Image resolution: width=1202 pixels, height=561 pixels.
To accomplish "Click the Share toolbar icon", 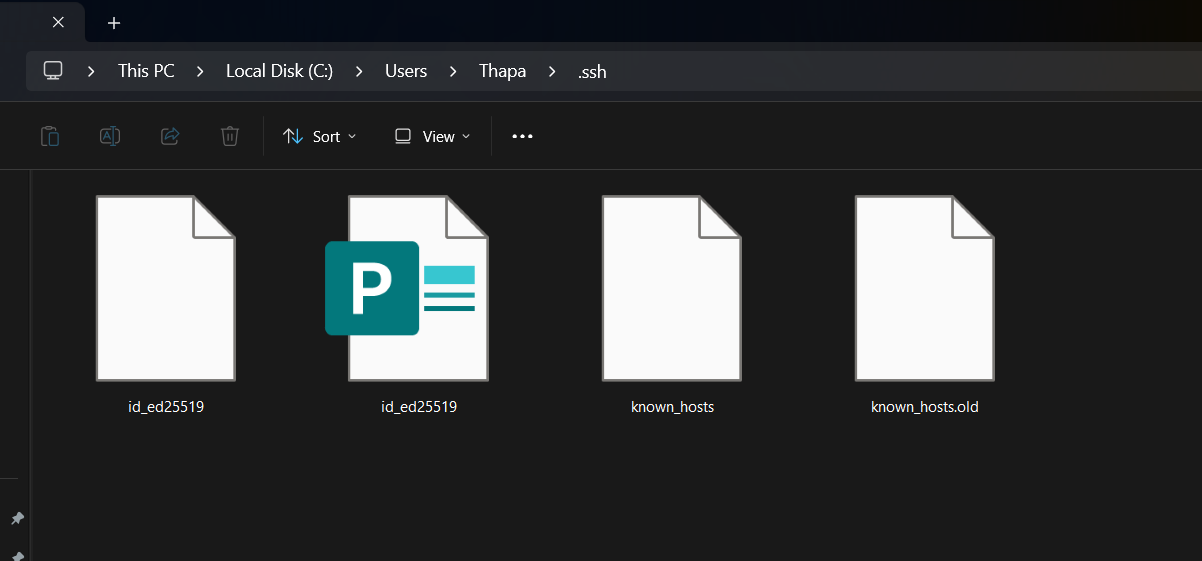I will [x=170, y=136].
